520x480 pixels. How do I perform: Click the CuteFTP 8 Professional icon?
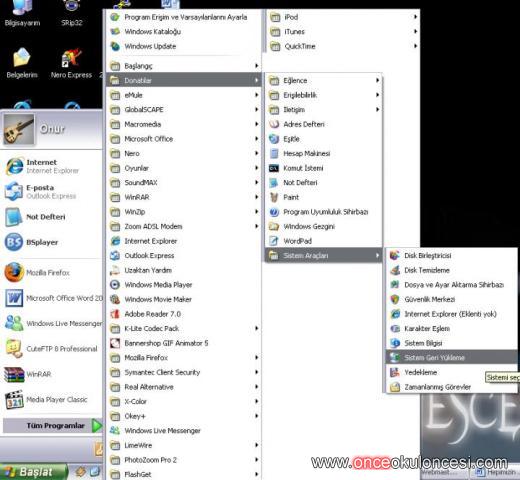(x=14, y=349)
